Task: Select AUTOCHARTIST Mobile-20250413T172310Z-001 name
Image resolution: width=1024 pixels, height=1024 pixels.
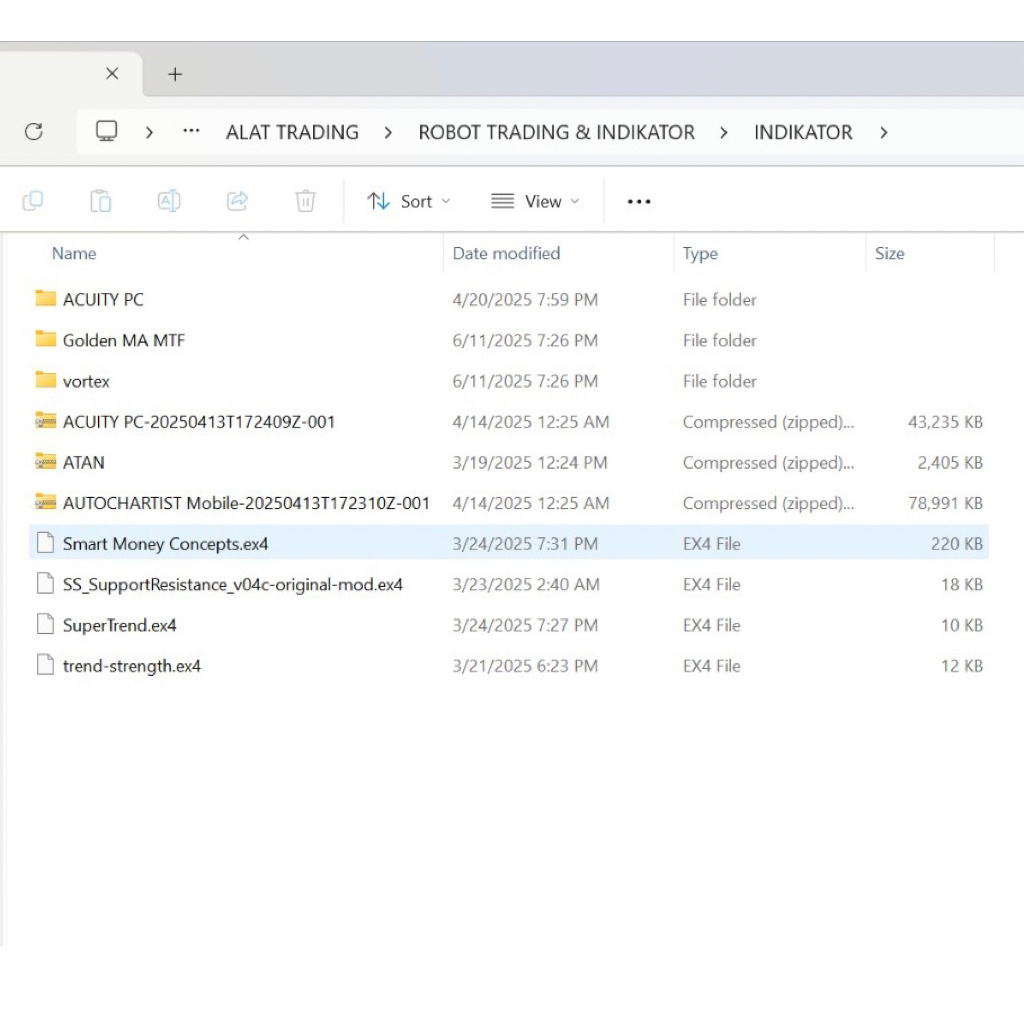Action: point(246,503)
